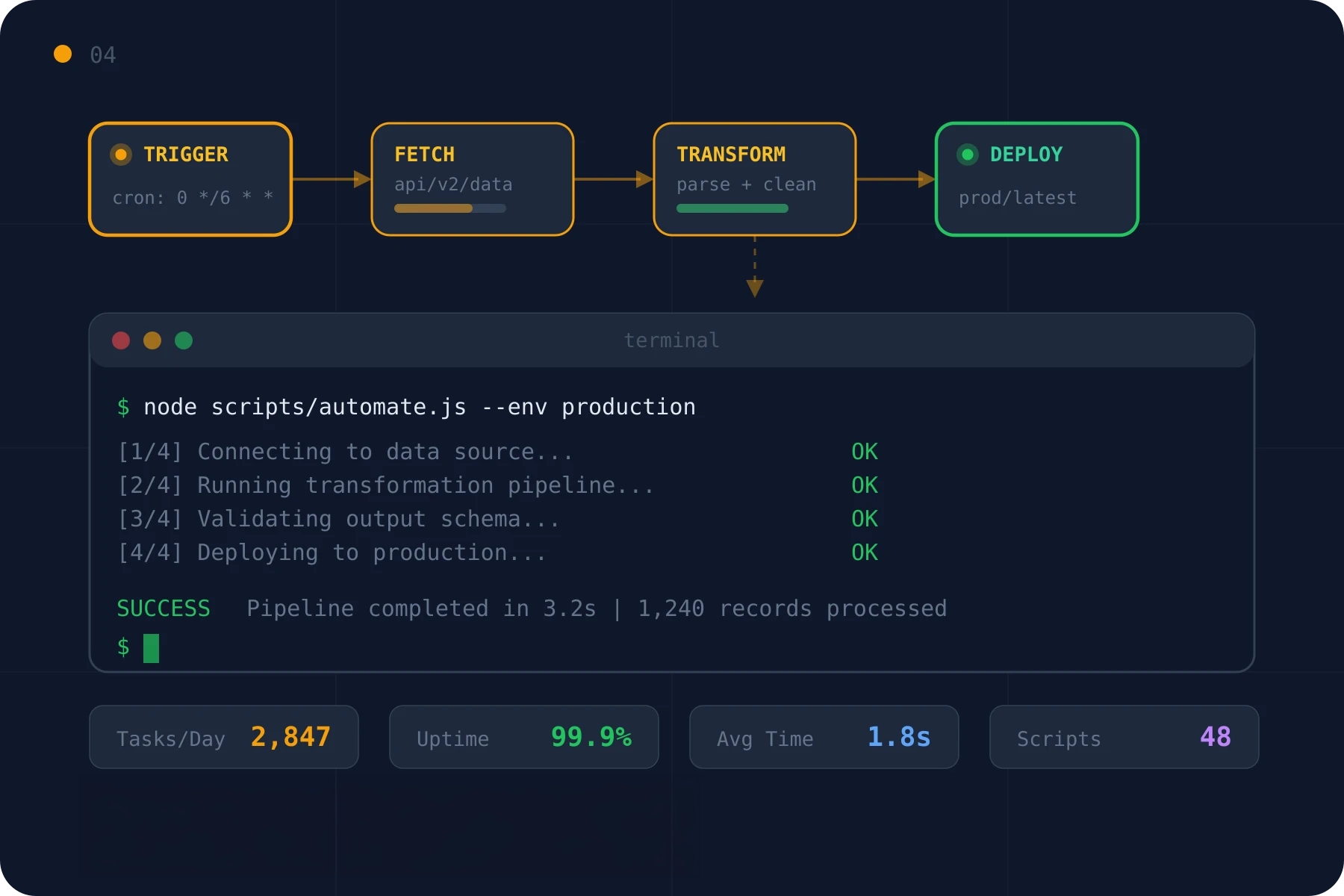
Task: Click the terminal title bar label
Action: point(671,340)
